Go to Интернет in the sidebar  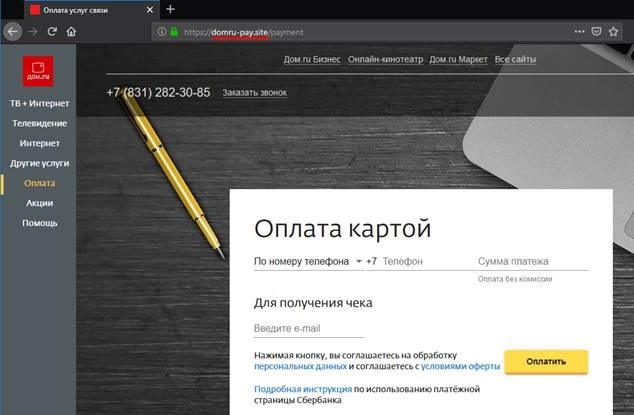[39, 143]
